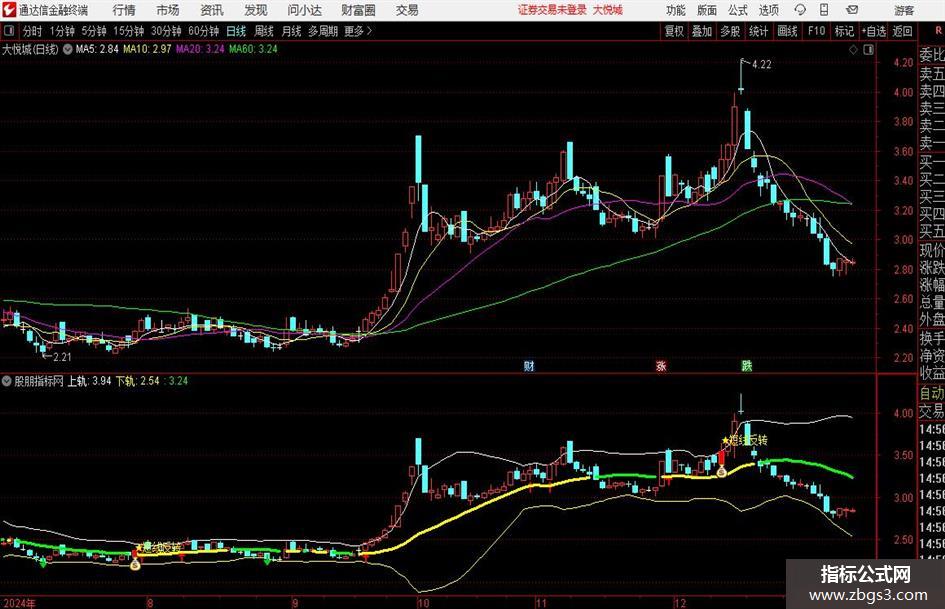Switch to the 15分钟 period tab

tap(129, 31)
